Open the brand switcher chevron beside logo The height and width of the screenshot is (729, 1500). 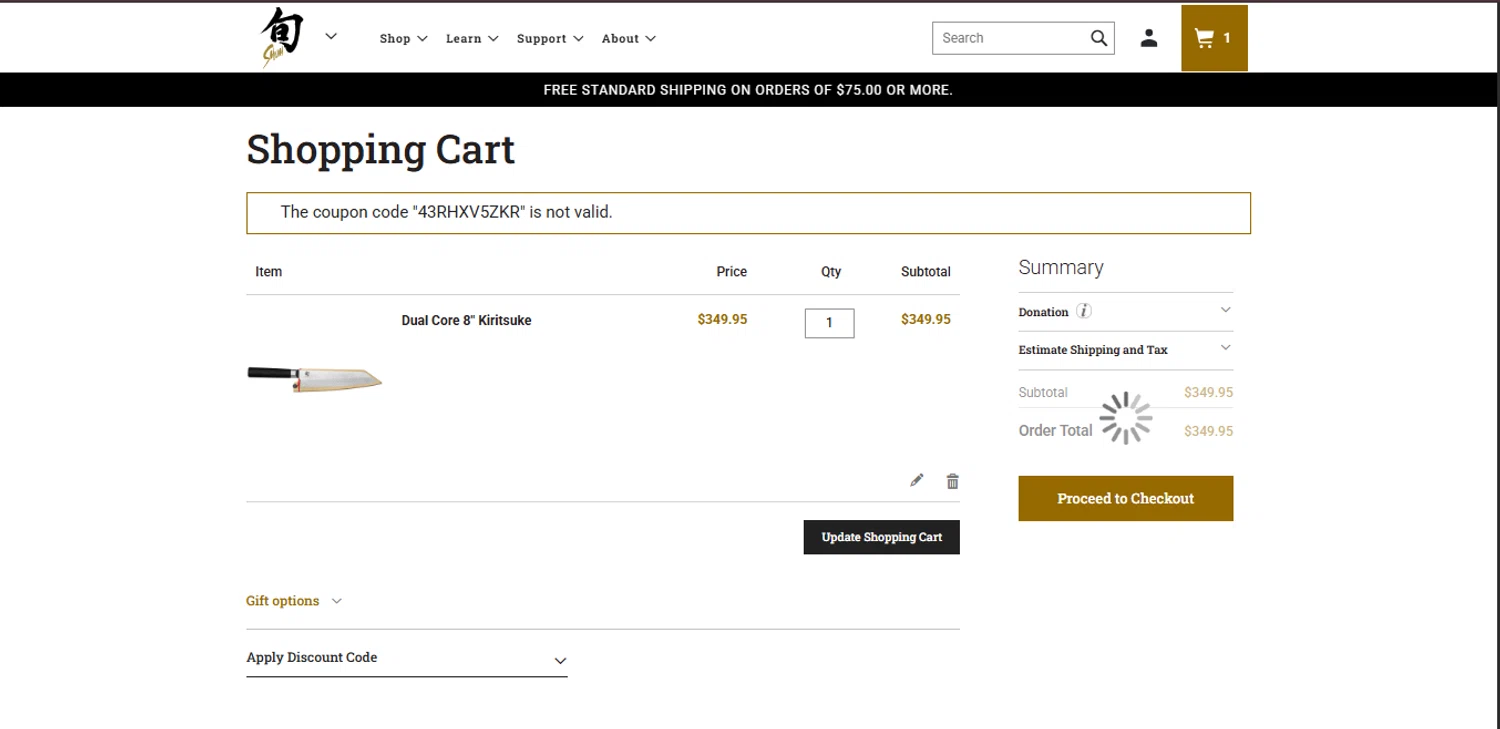pyautogui.click(x=331, y=37)
